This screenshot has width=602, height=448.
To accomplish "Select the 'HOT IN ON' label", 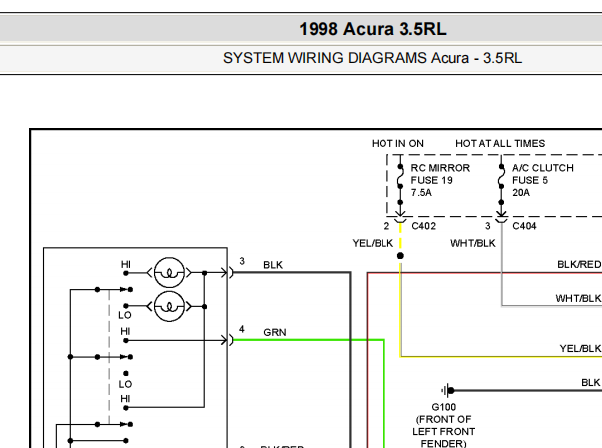I will click(x=398, y=144).
